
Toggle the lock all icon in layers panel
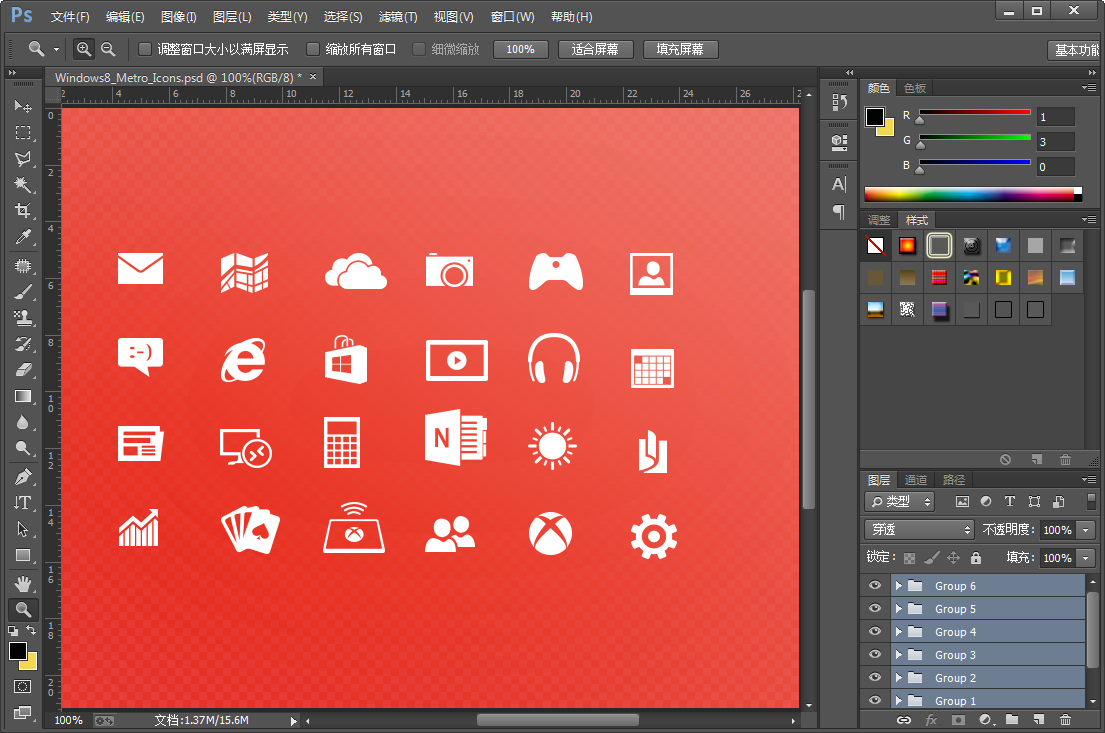coord(975,558)
